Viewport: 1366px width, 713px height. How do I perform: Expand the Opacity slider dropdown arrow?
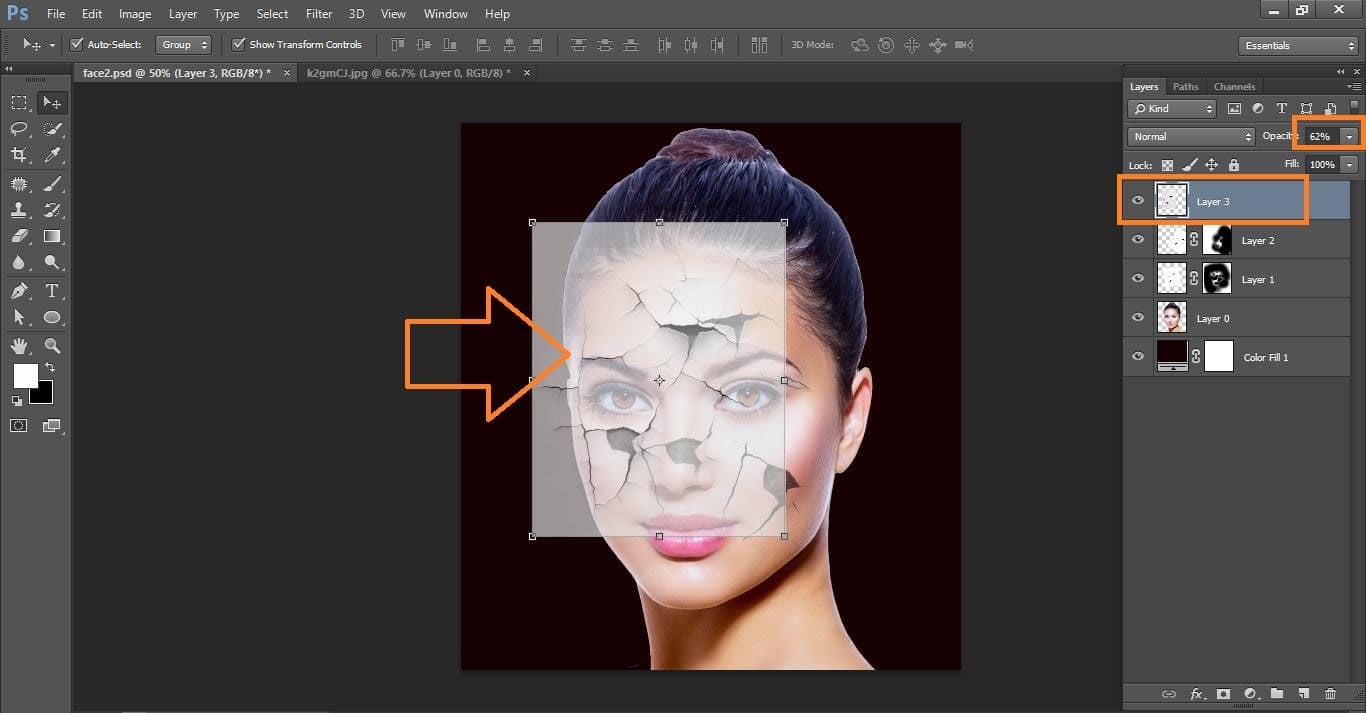tap(1350, 136)
